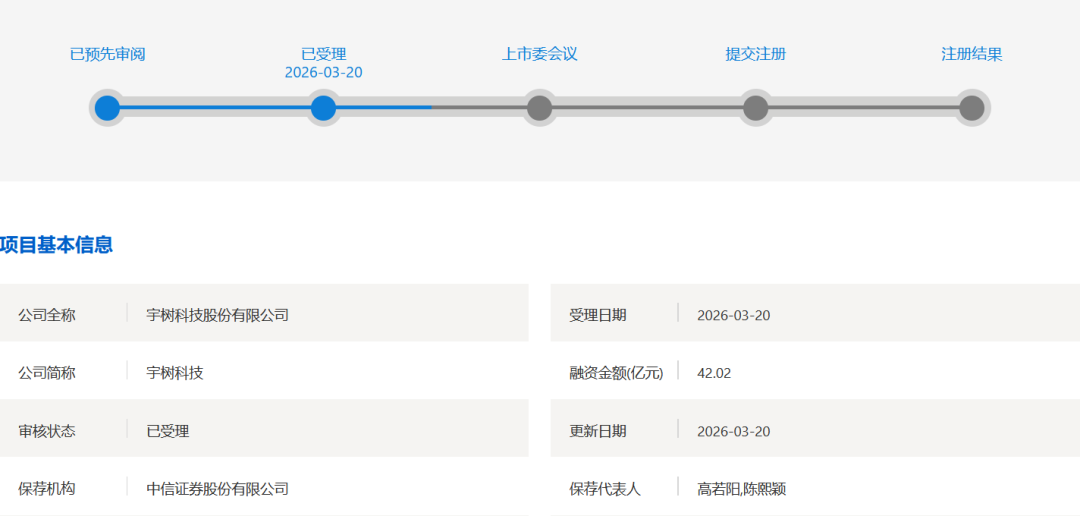
Task: Click the 2026-03-20 date under 已受理 stage
Action: tap(324, 72)
